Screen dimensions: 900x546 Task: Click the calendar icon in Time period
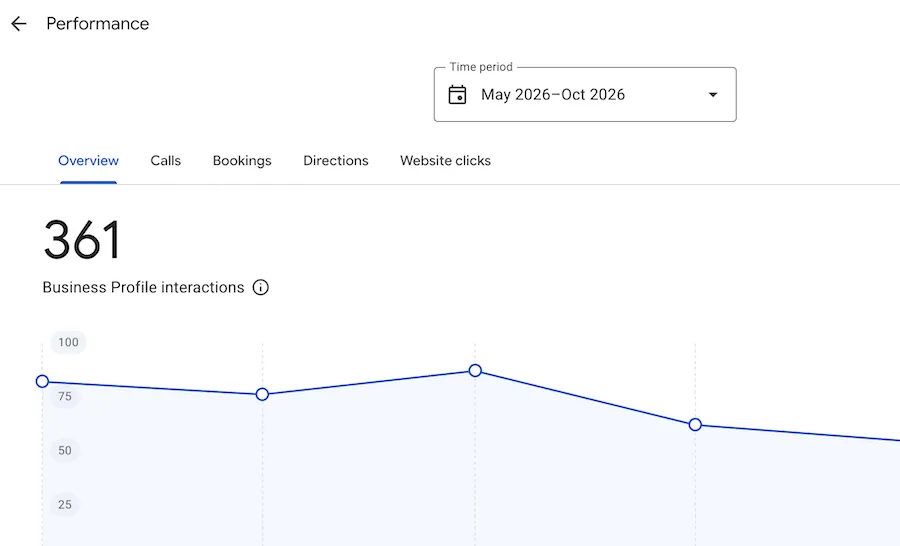point(457,95)
